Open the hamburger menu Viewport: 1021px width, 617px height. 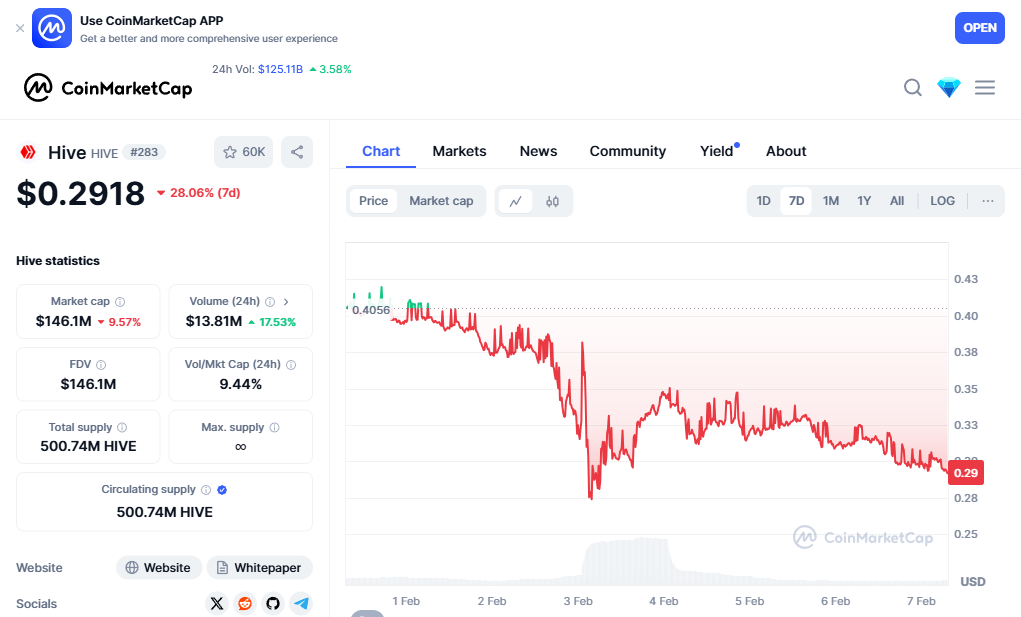(x=985, y=88)
